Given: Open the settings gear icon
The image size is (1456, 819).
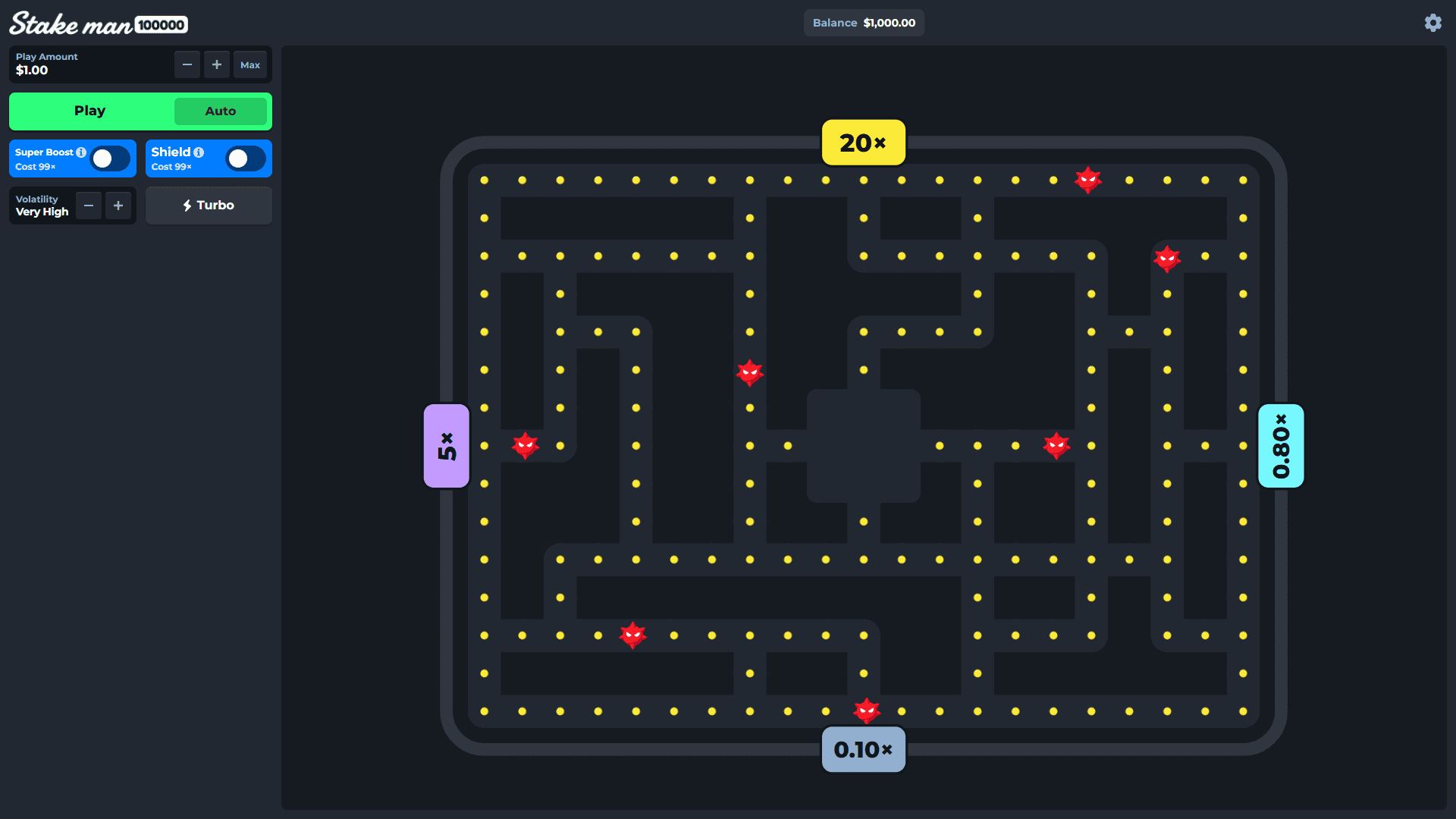Looking at the screenshot, I should pyautogui.click(x=1432, y=23).
